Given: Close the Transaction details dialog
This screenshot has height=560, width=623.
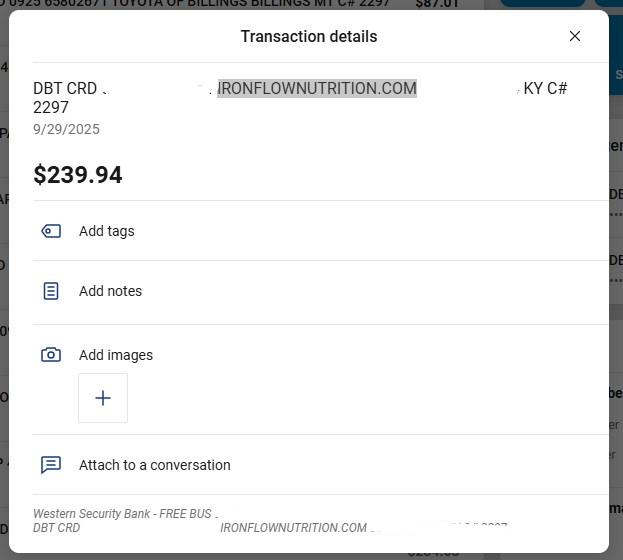Looking at the screenshot, I should (575, 36).
